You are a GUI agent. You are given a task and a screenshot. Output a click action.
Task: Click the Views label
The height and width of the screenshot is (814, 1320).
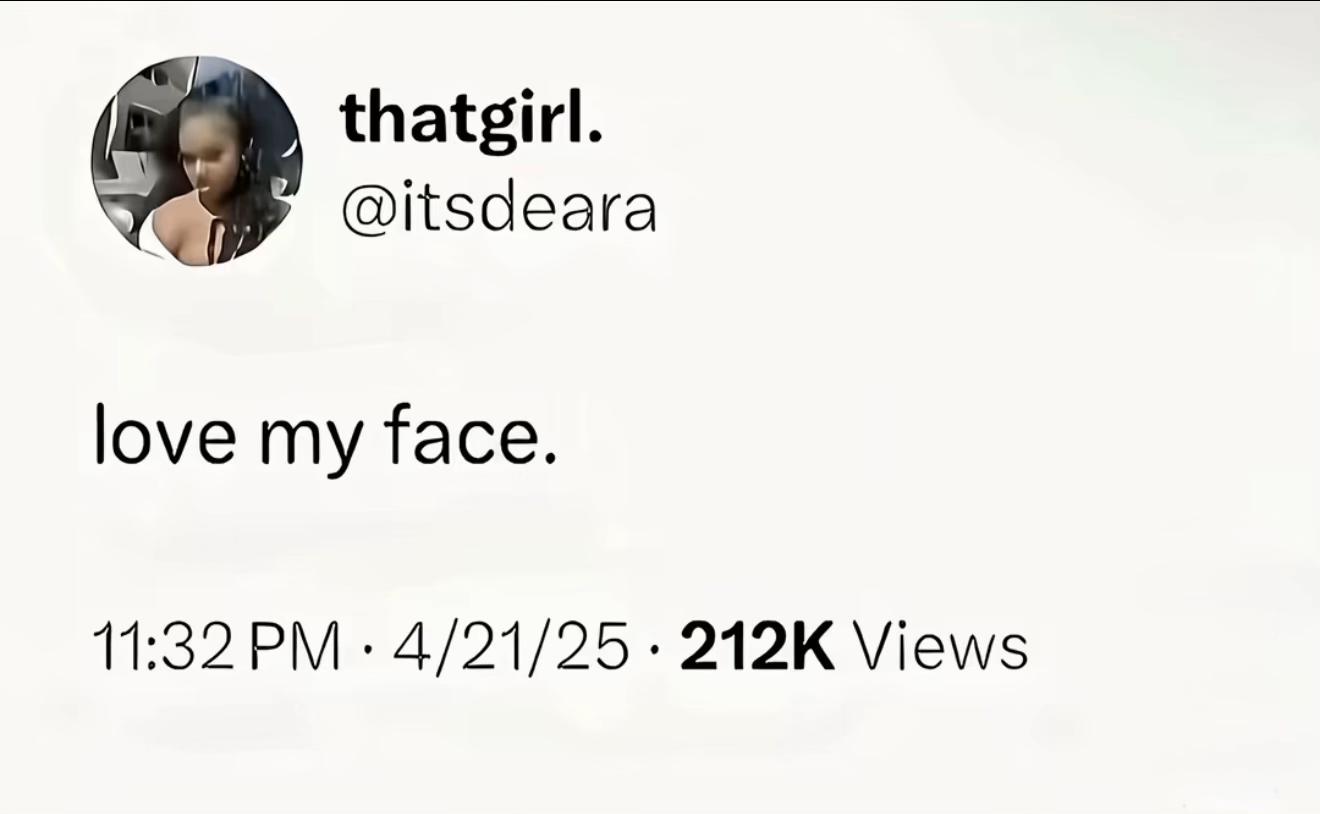(939, 647)
